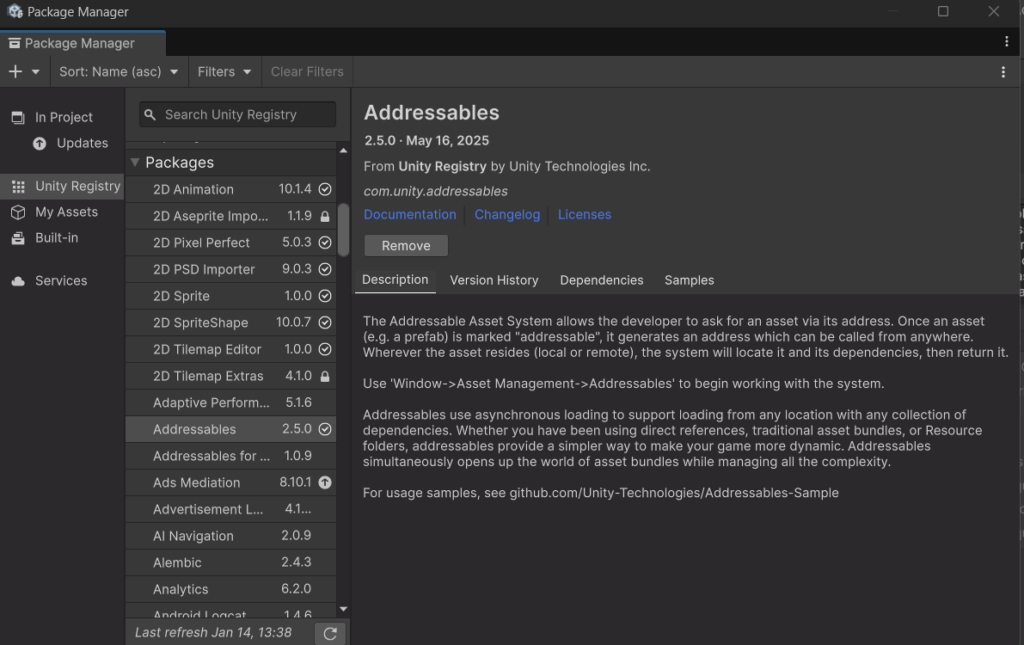The image size is (1024, 645).
Task: Click the lock icon beside 2D Tilemap Extras
Action: coord(325,376)
